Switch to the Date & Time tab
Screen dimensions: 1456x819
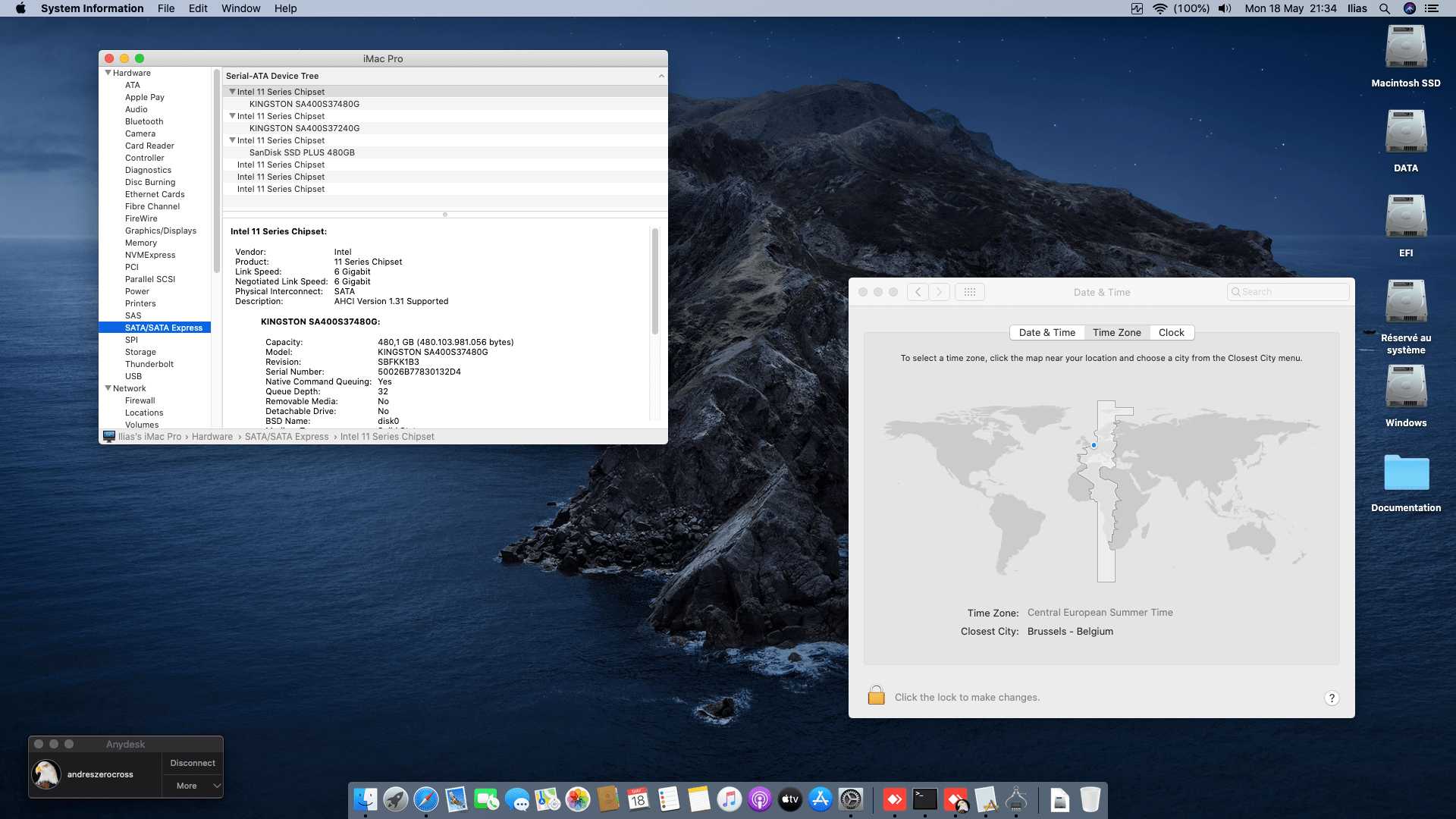(x=1047, y=332)
